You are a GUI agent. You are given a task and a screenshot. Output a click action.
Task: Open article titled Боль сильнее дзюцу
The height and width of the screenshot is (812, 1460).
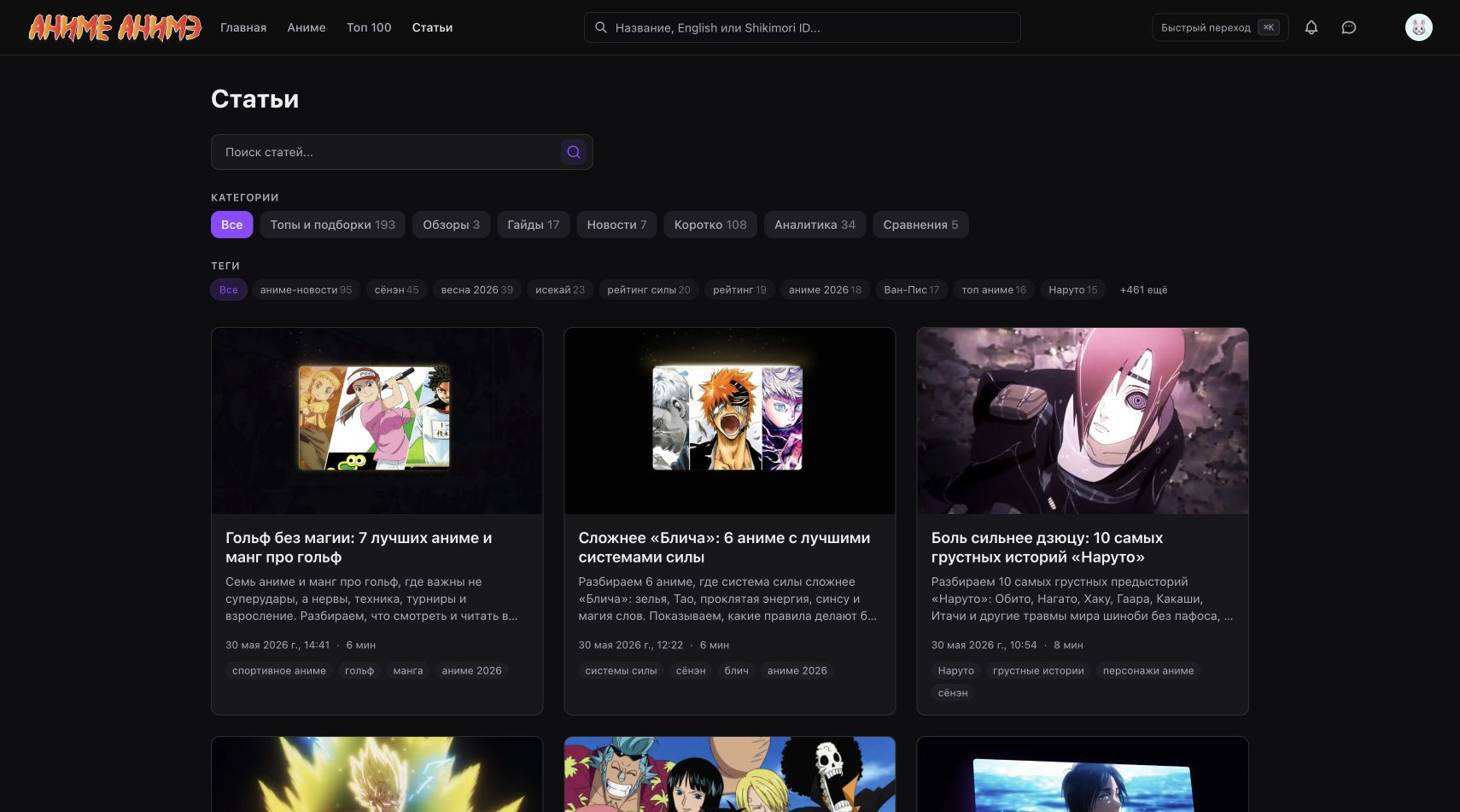1047,547
